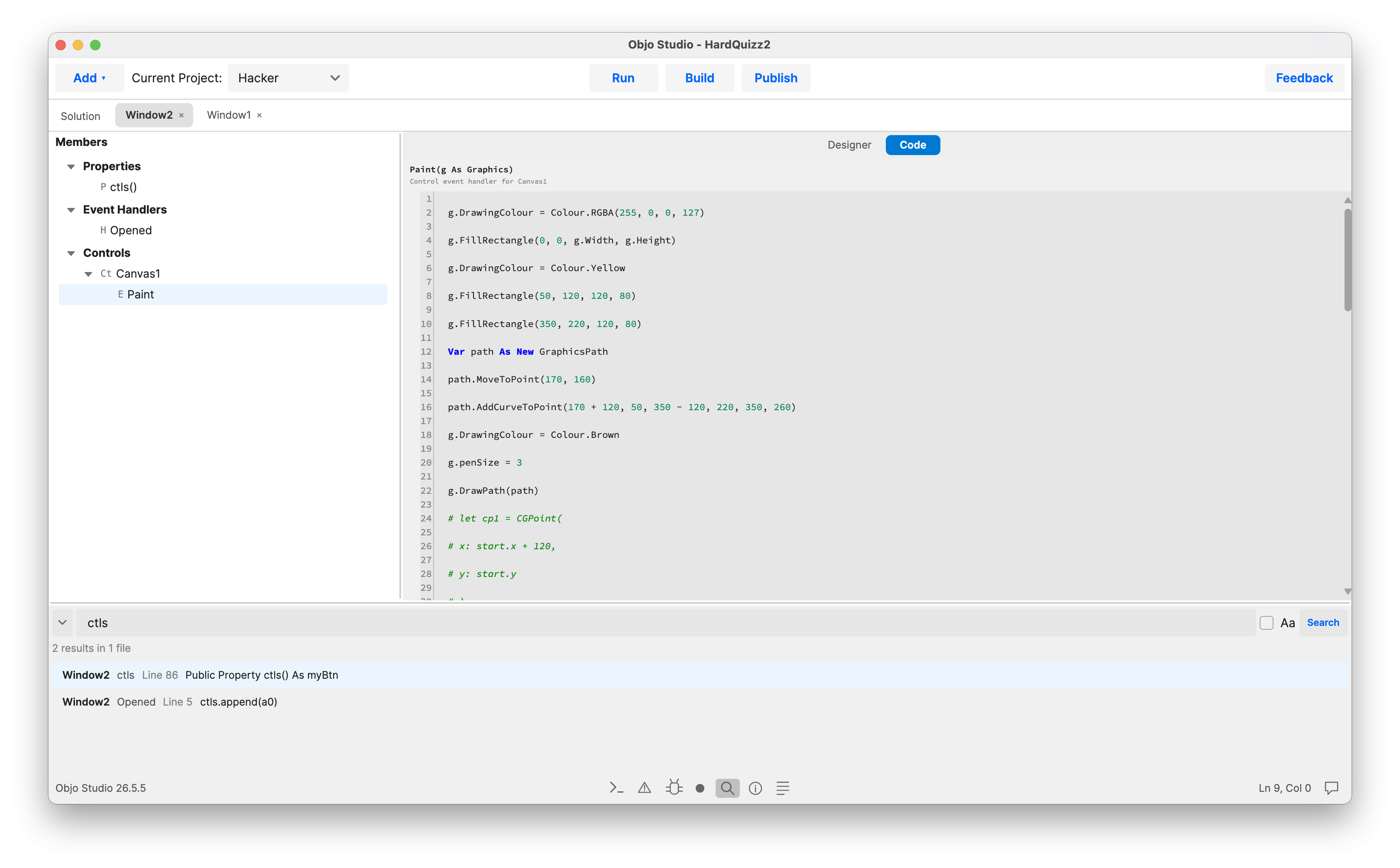
Task: Click the 2 results in 1 file label
Action: tap(91, 648)
